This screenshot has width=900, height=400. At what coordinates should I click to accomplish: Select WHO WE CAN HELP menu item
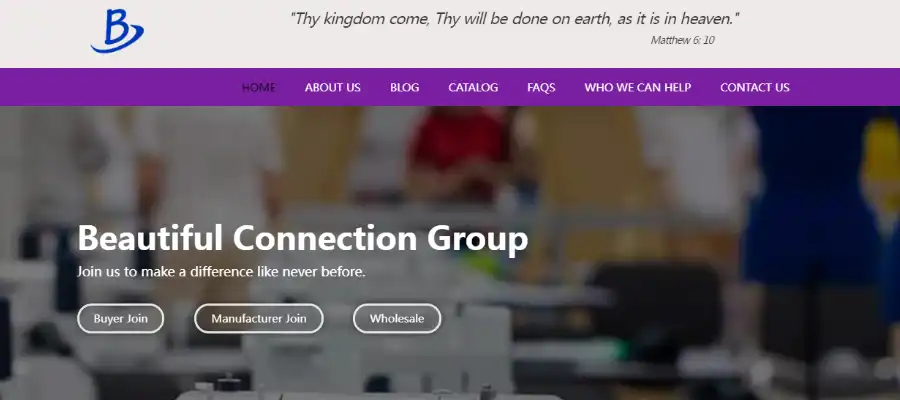coord(638,87)
